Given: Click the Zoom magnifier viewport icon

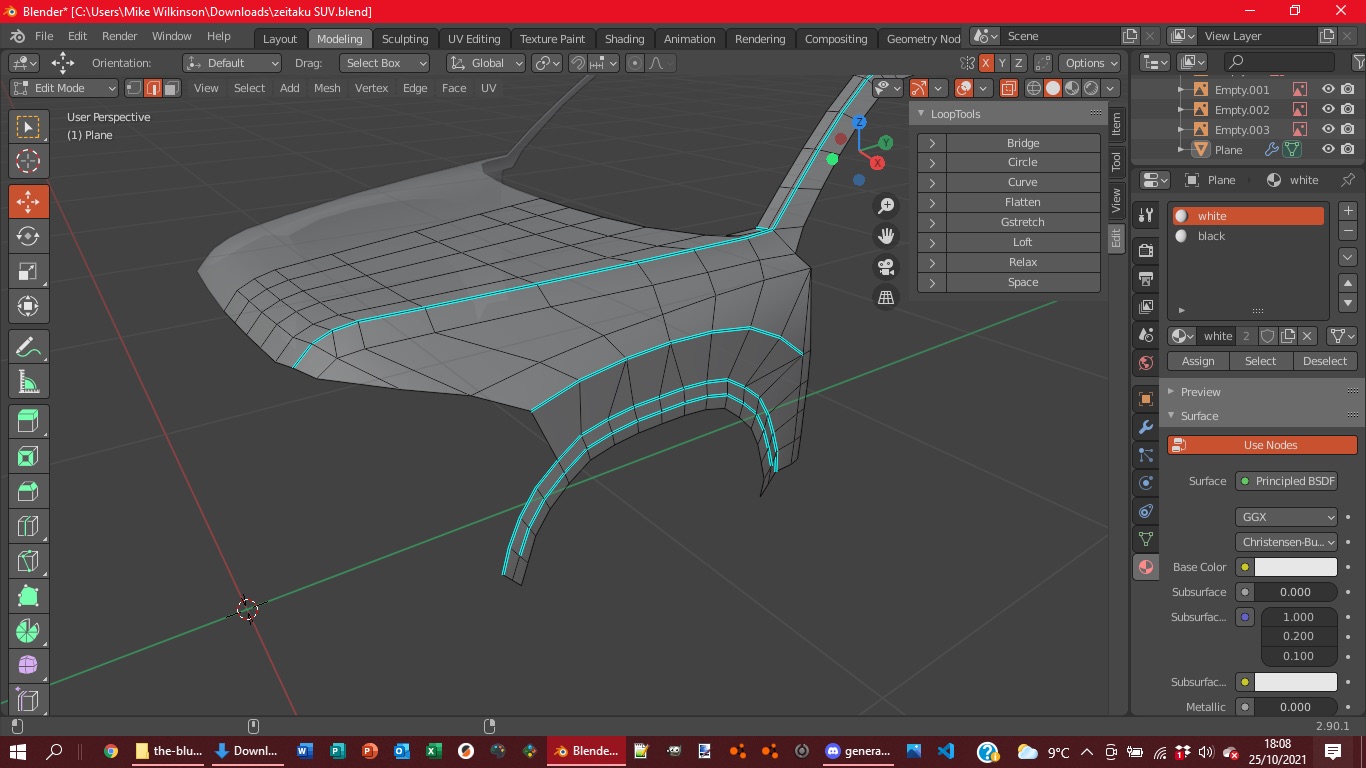Looking at the screenshot, I should 886,206.
